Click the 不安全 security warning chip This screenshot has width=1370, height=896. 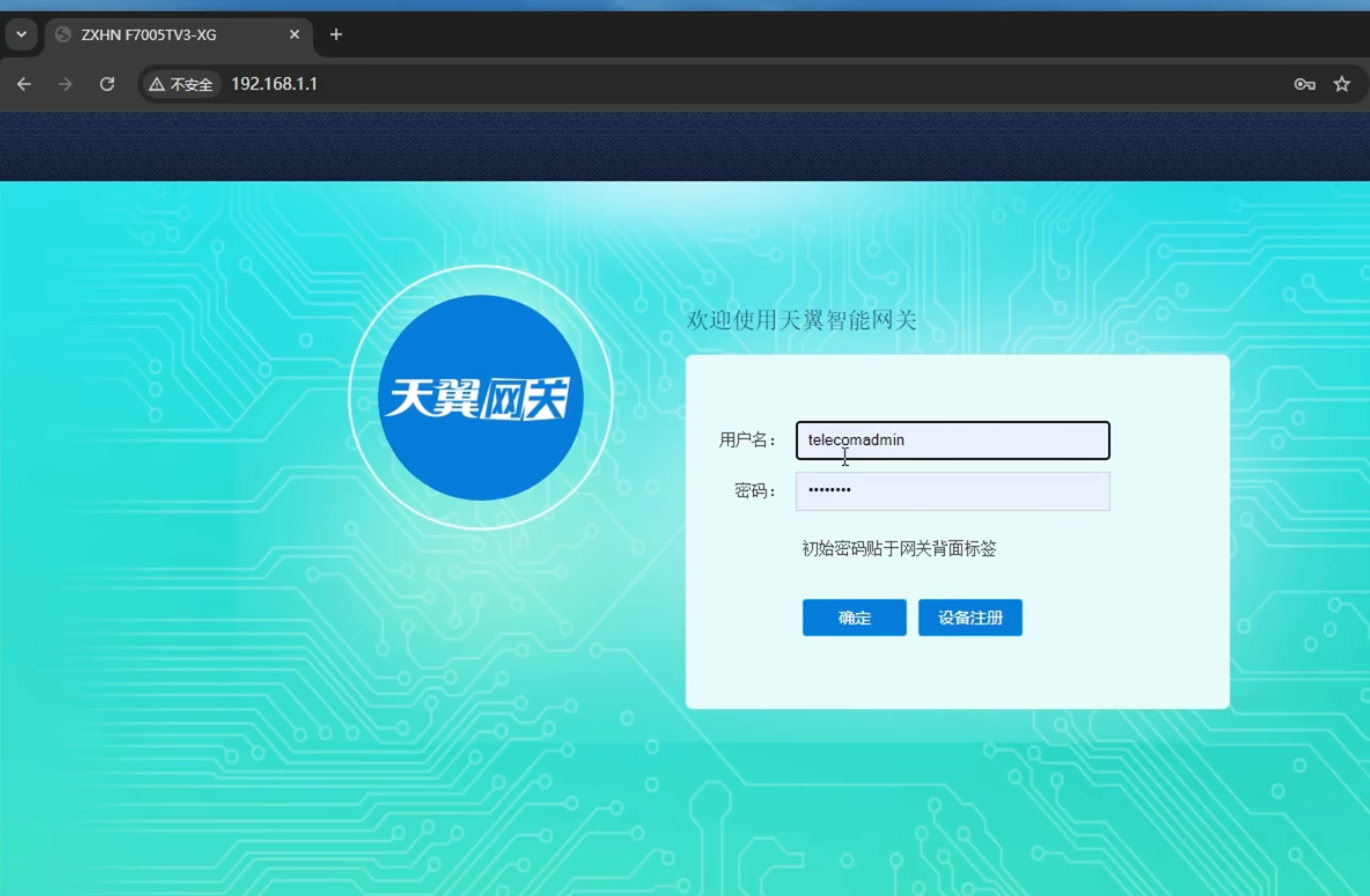(181, 85)
